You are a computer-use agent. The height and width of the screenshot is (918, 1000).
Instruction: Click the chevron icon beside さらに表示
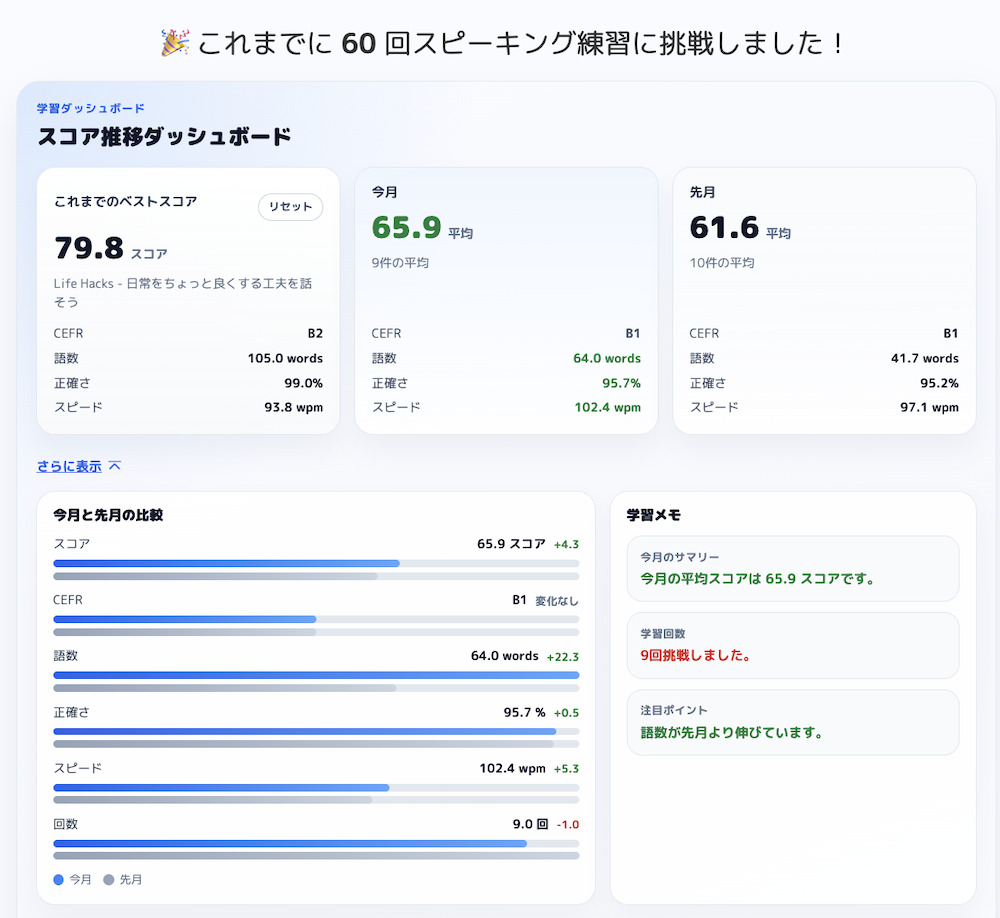coord(115,466)
